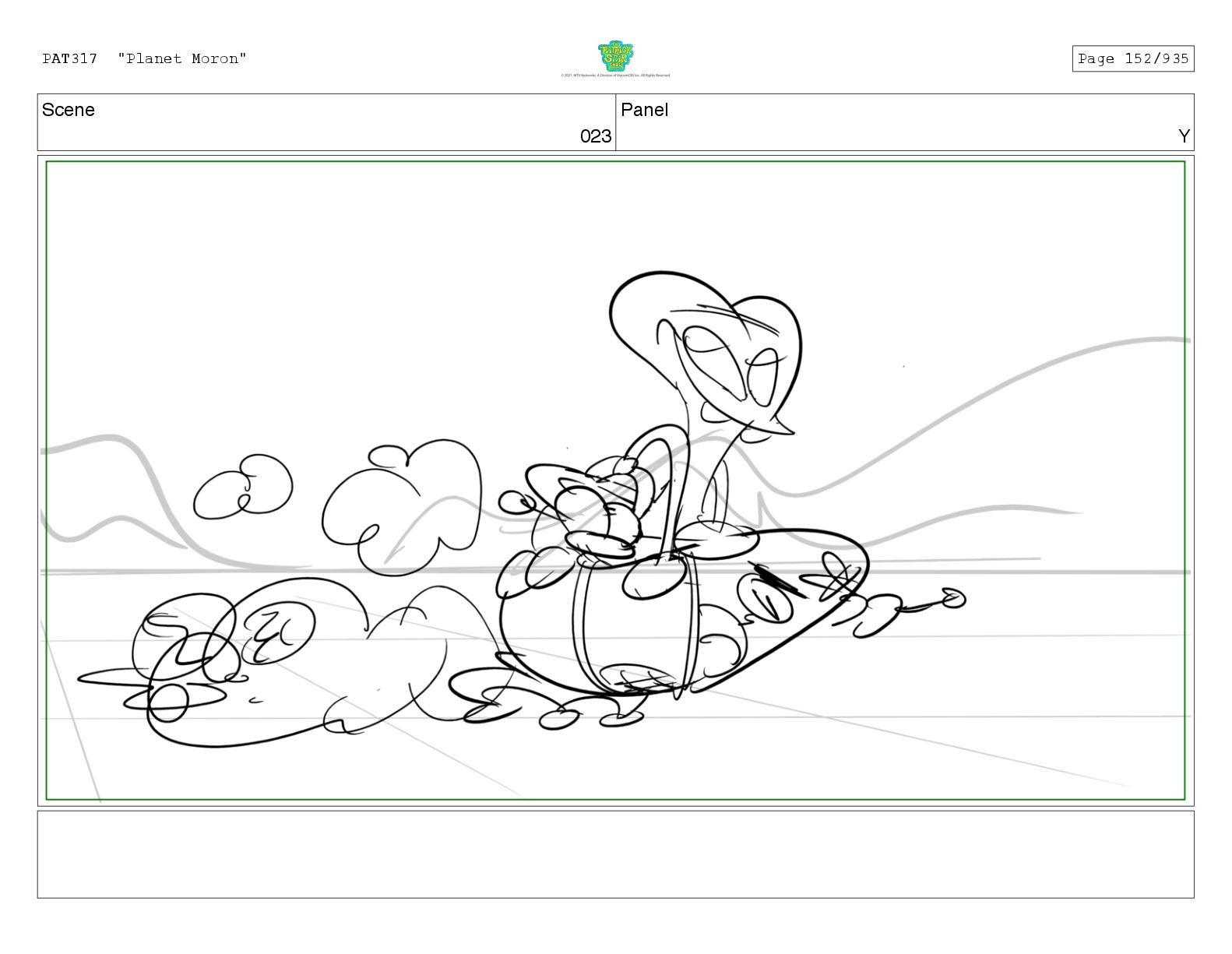Click the 'Scene' header label

69,110
